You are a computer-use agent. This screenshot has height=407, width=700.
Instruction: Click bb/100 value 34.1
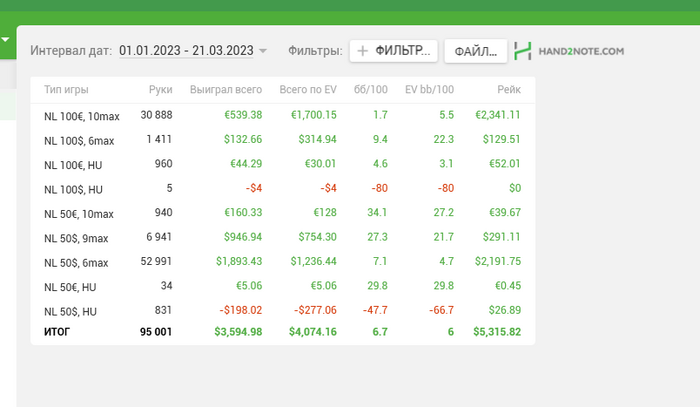(377, 212)
